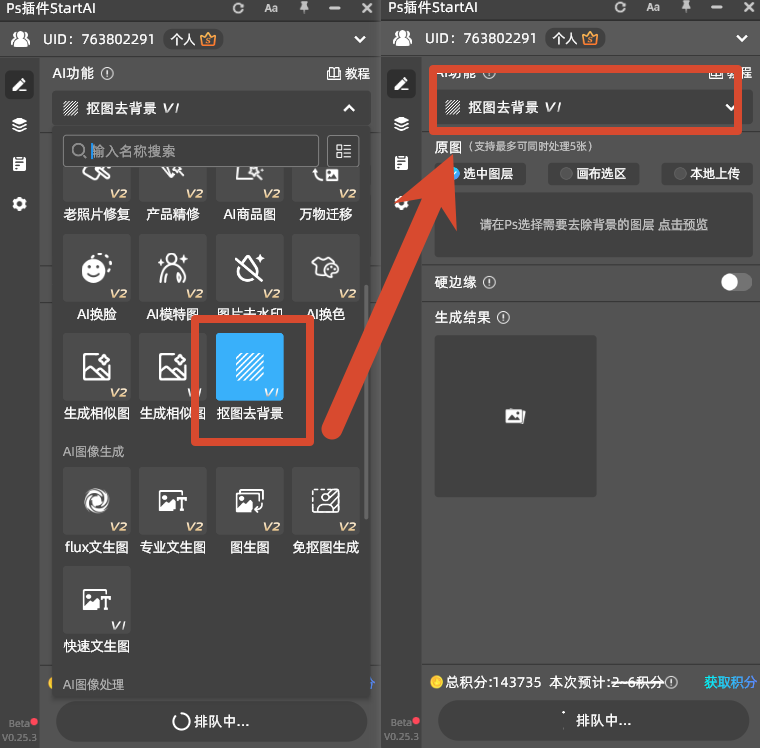760x748 pixels.
Task: Open layers sidebar icon in right panel
Action: (x=401, y=124)
